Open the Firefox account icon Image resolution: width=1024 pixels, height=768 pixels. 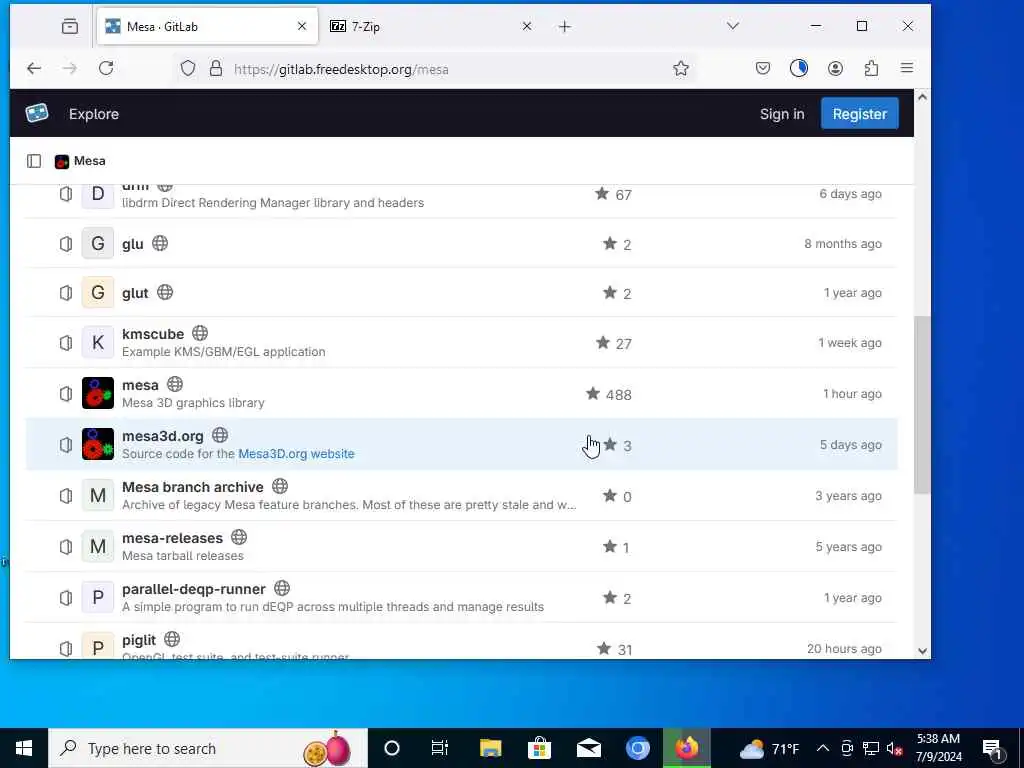[835, 68]
